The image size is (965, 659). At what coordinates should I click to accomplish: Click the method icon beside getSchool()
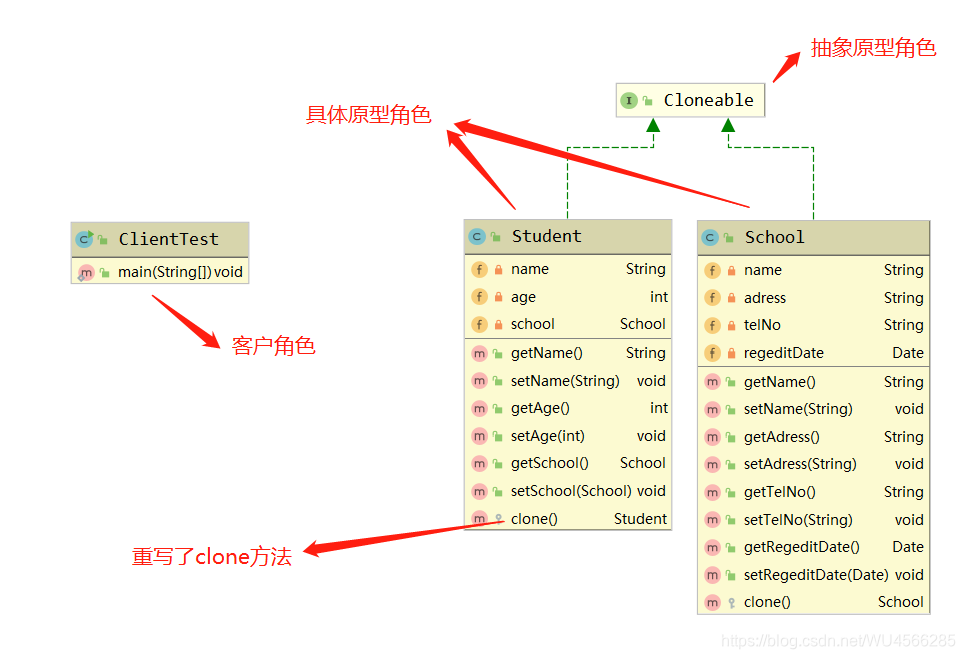(479, 463)
